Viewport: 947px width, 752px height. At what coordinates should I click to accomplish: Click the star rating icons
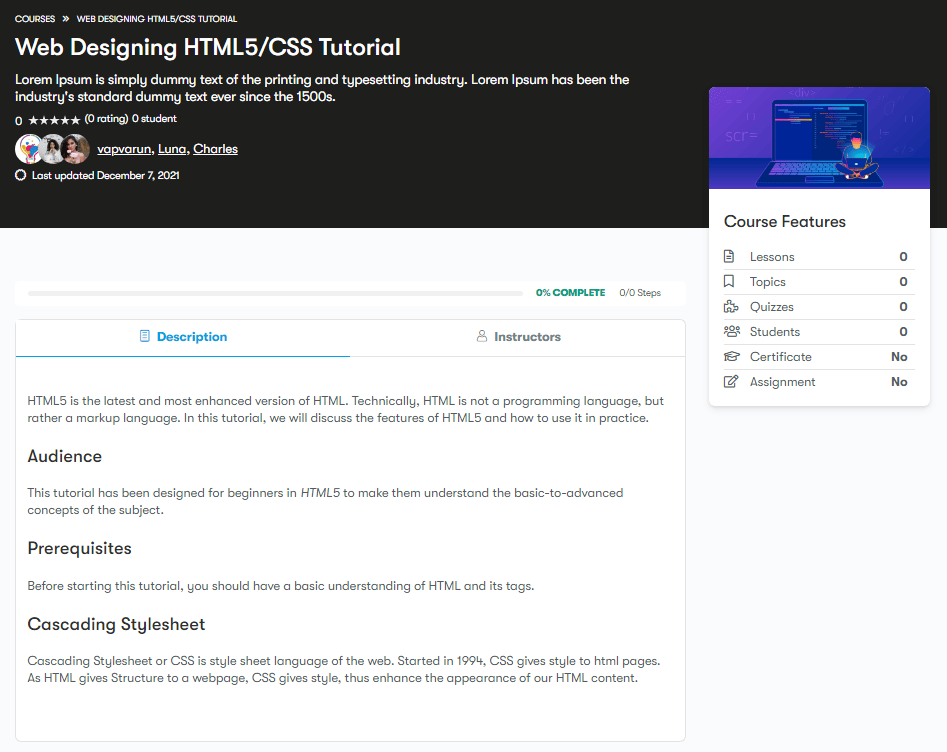pyautogui.click(x=54, y=119)
